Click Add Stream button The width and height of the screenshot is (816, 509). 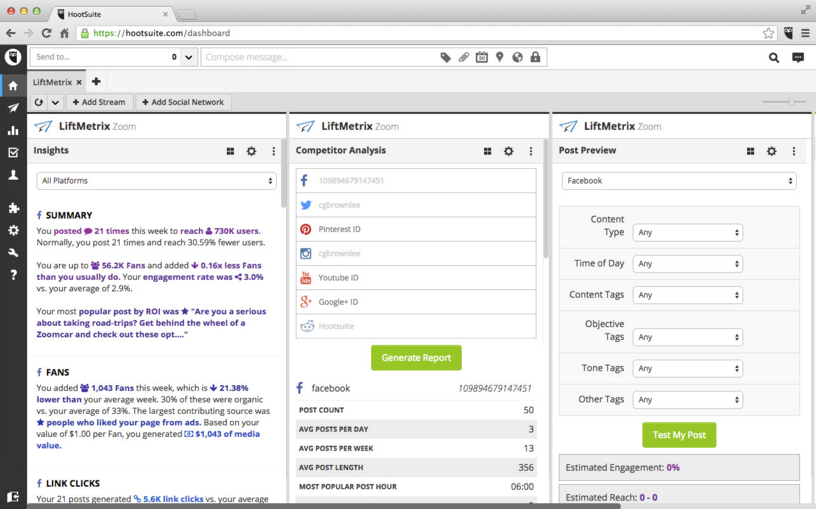99,102
